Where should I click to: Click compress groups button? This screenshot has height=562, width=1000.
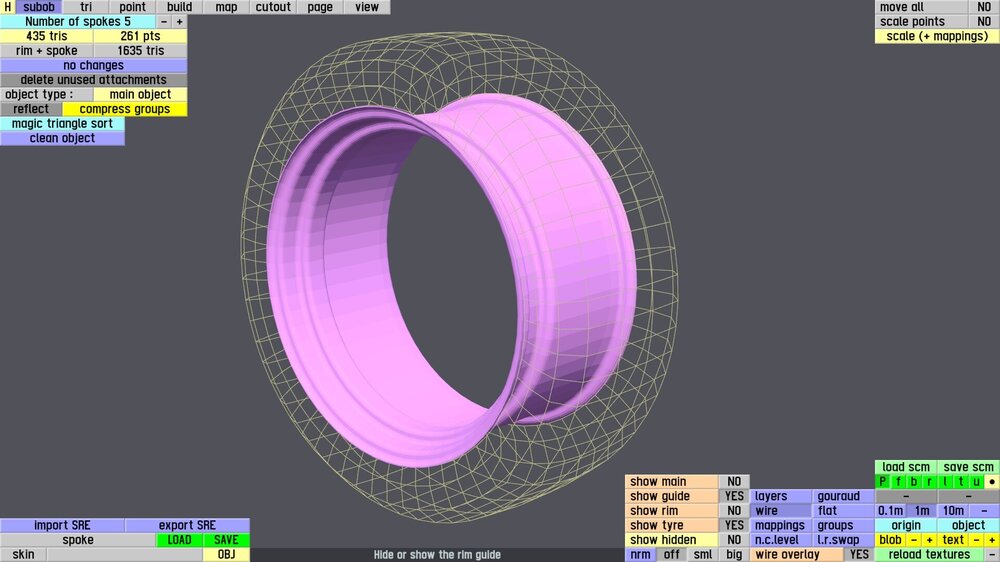(125, 109)
